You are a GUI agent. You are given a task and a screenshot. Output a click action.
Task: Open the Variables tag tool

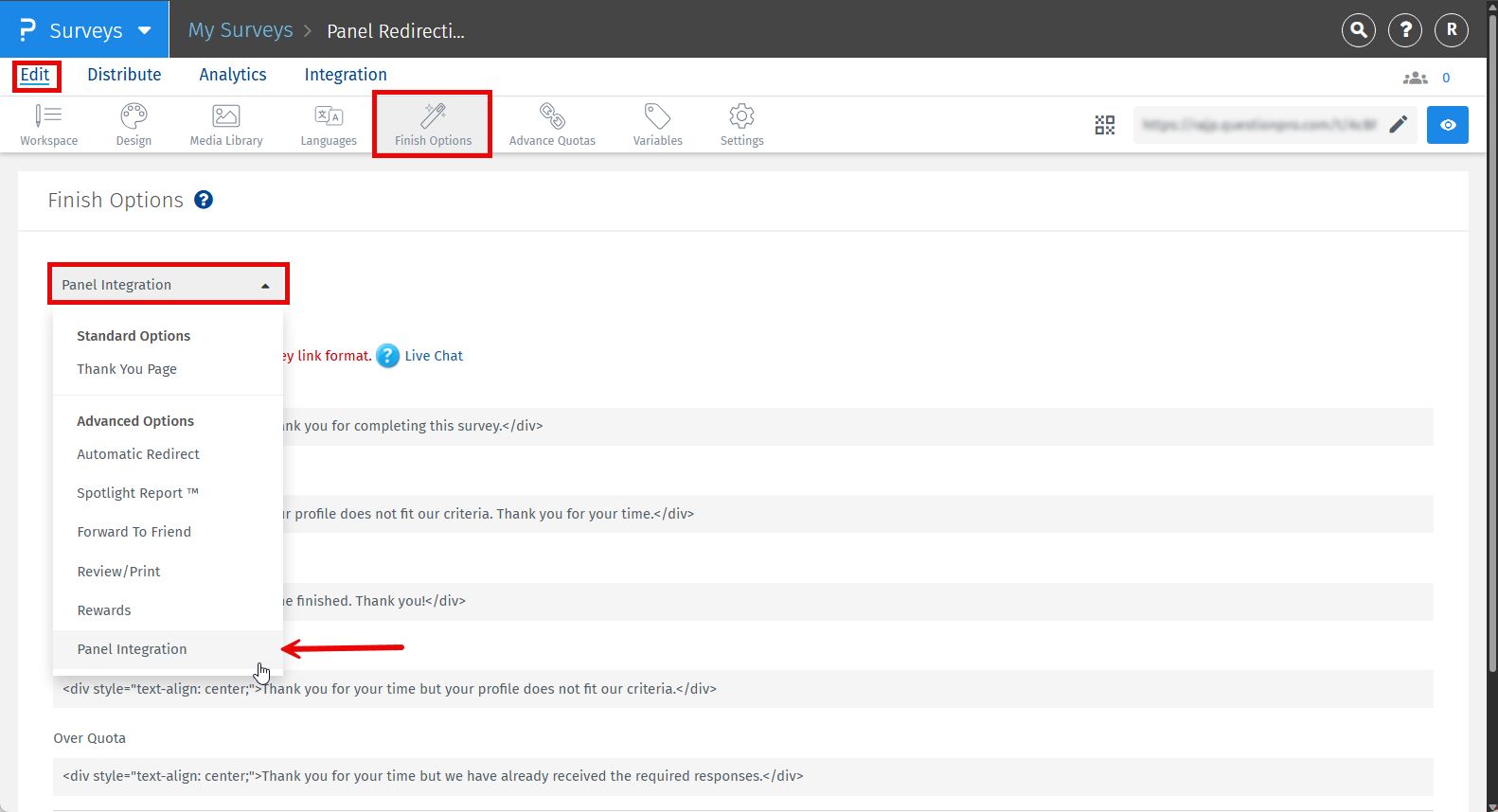657,125
